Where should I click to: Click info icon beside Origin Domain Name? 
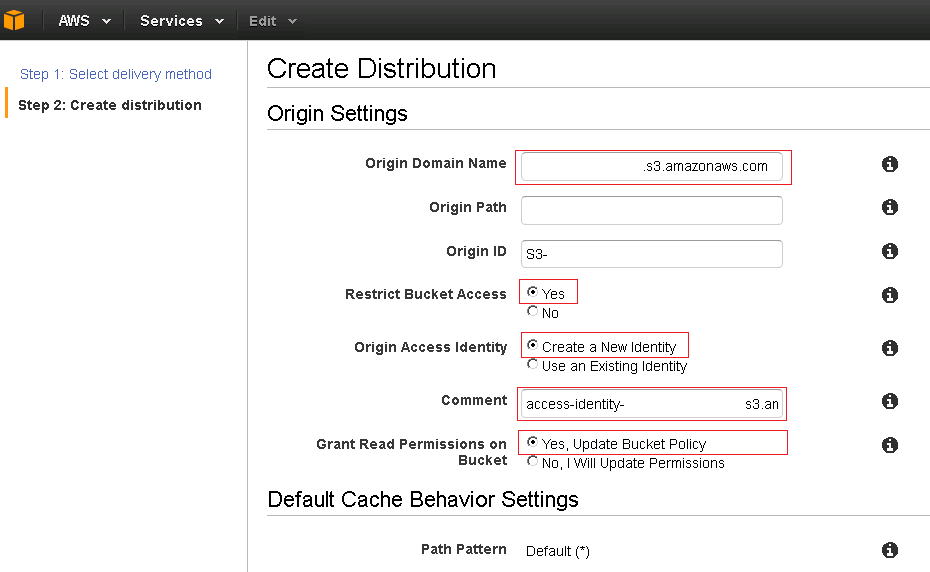coord(889,164)
